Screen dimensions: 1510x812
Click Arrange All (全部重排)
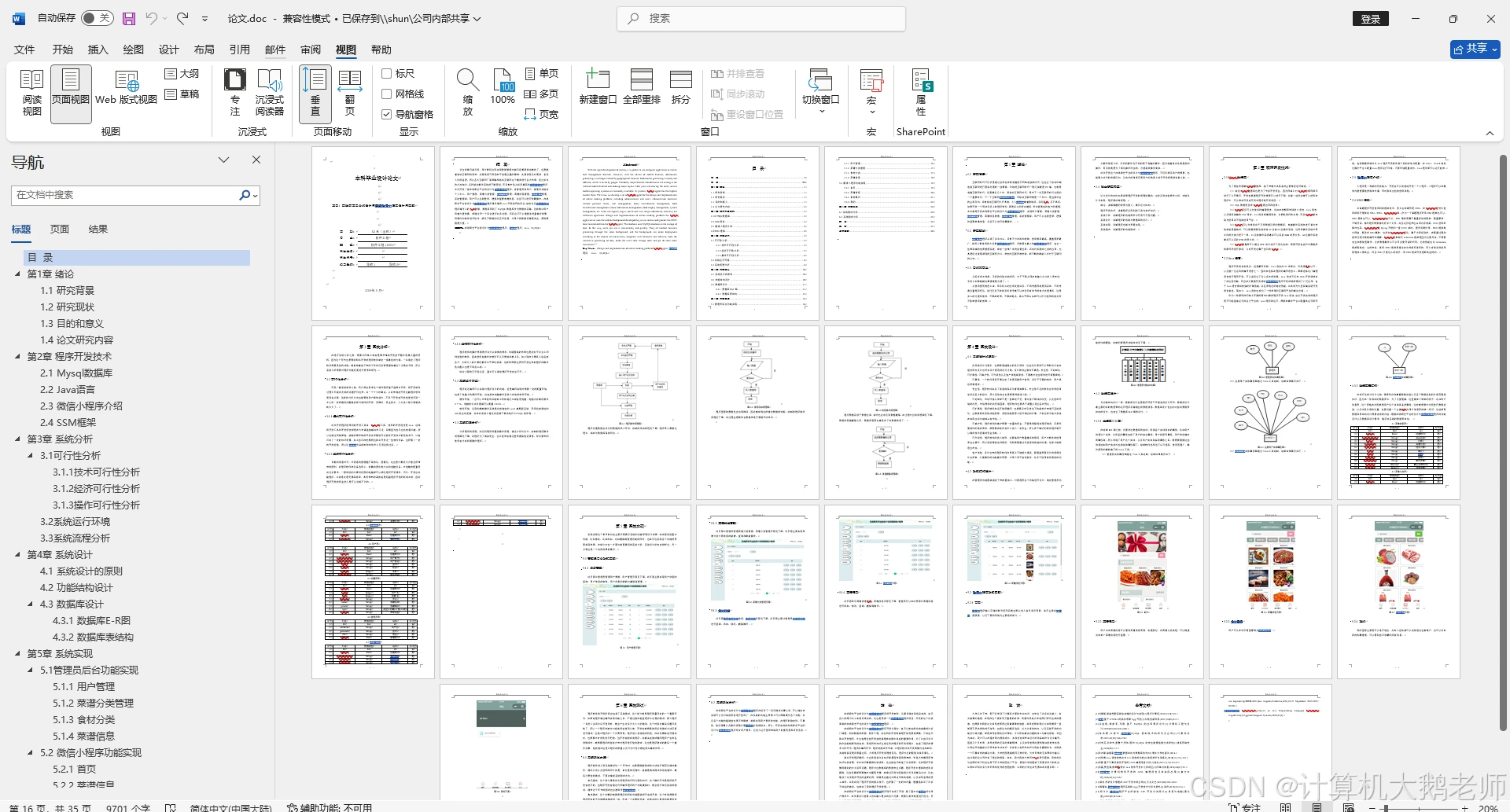click(642, 88)
